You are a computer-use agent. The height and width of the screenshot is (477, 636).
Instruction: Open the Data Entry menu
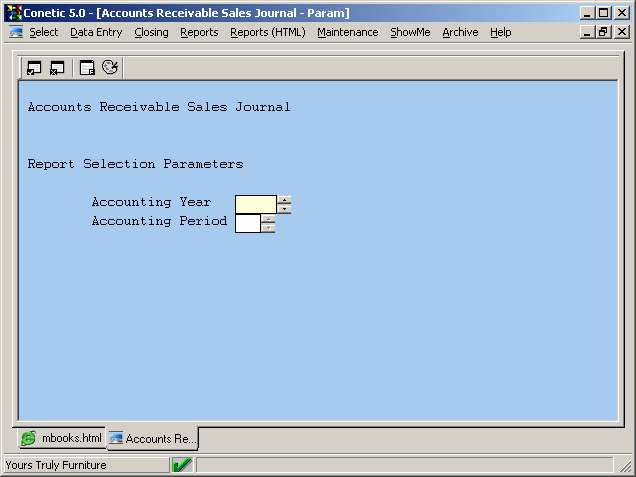coord(96,32)
